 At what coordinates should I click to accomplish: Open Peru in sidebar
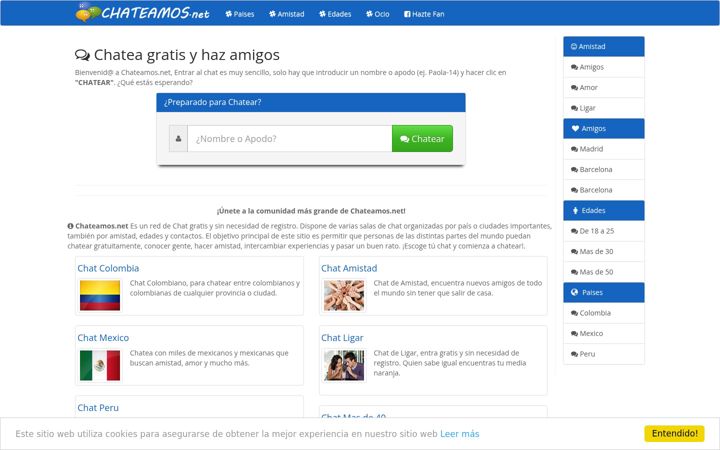pos(604,354)
